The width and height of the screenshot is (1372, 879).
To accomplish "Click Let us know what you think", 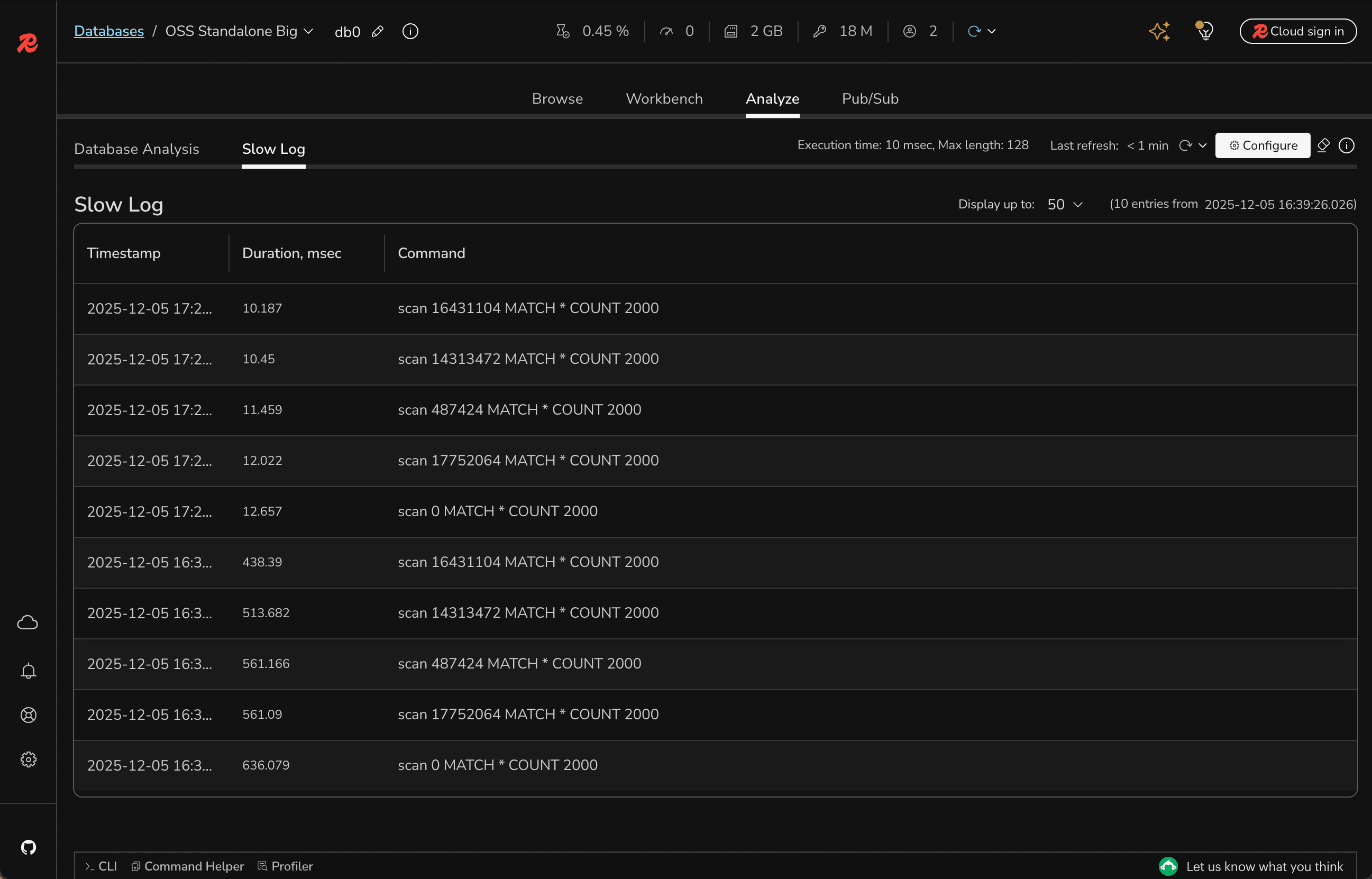I will pos(1251,866).
